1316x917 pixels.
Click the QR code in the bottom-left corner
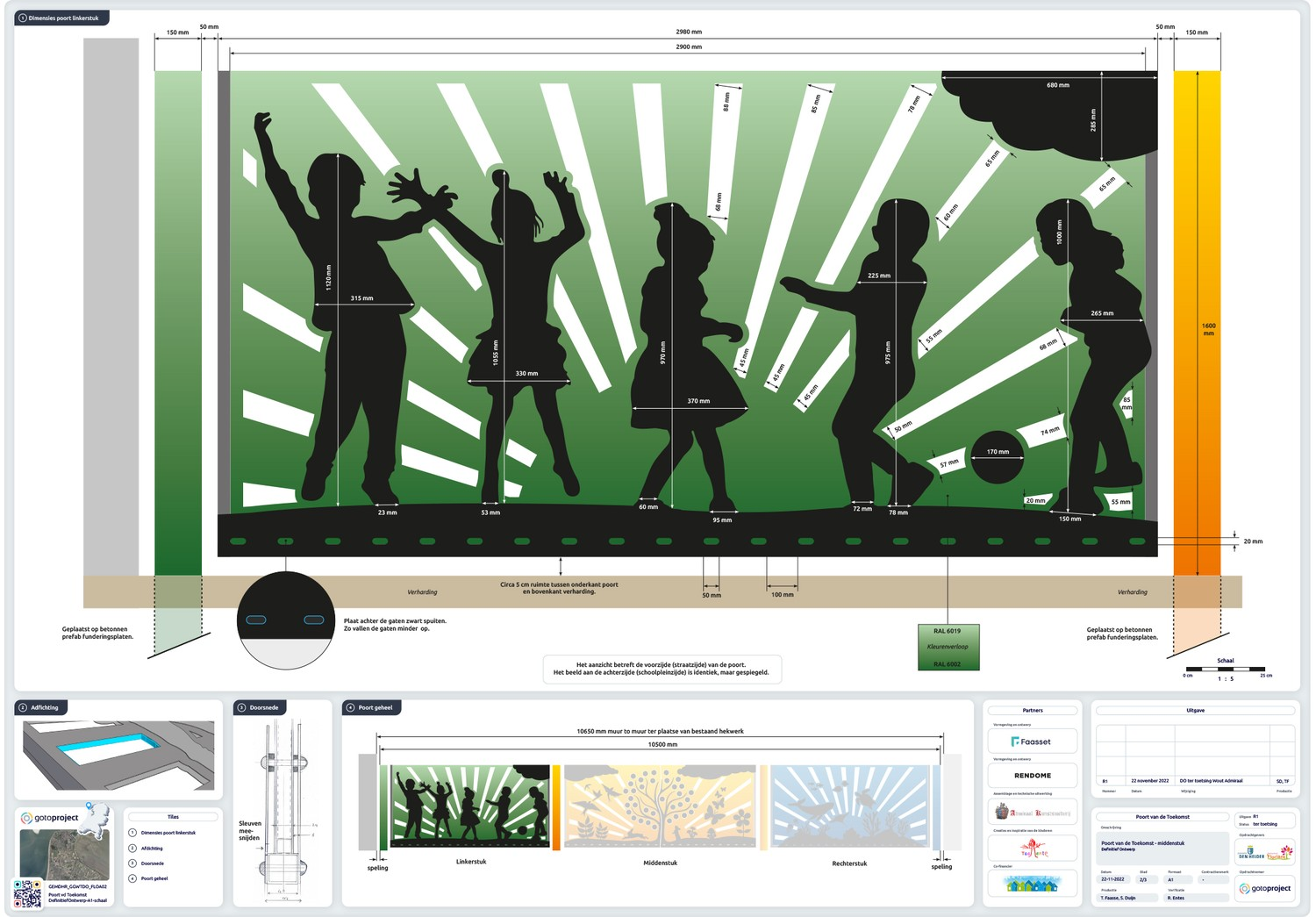pos(28,893)
